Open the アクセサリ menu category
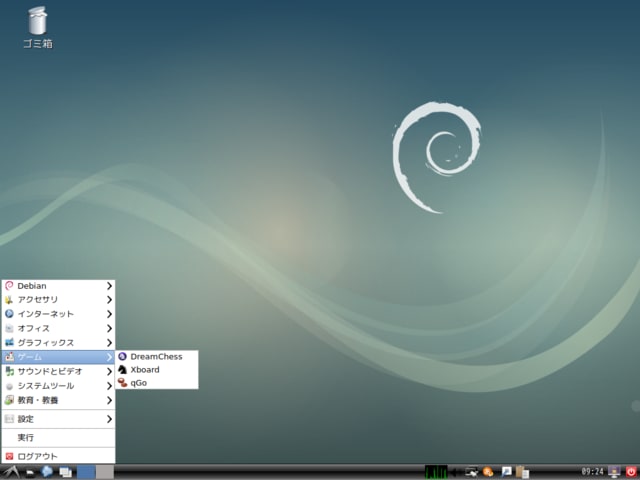640x480 pixels. tap(58, 300)
